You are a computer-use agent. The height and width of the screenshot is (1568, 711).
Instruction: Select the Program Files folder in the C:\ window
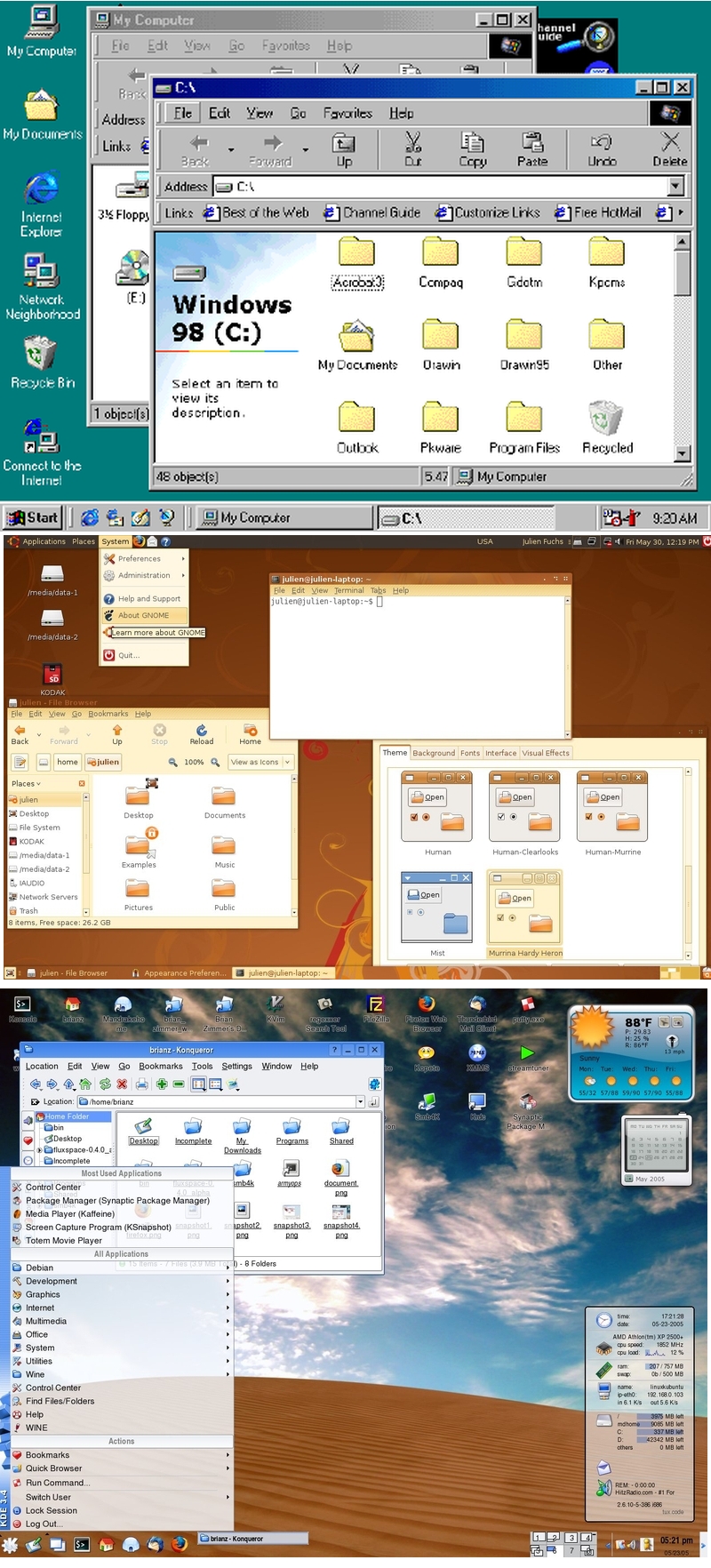tap(524, 428)
